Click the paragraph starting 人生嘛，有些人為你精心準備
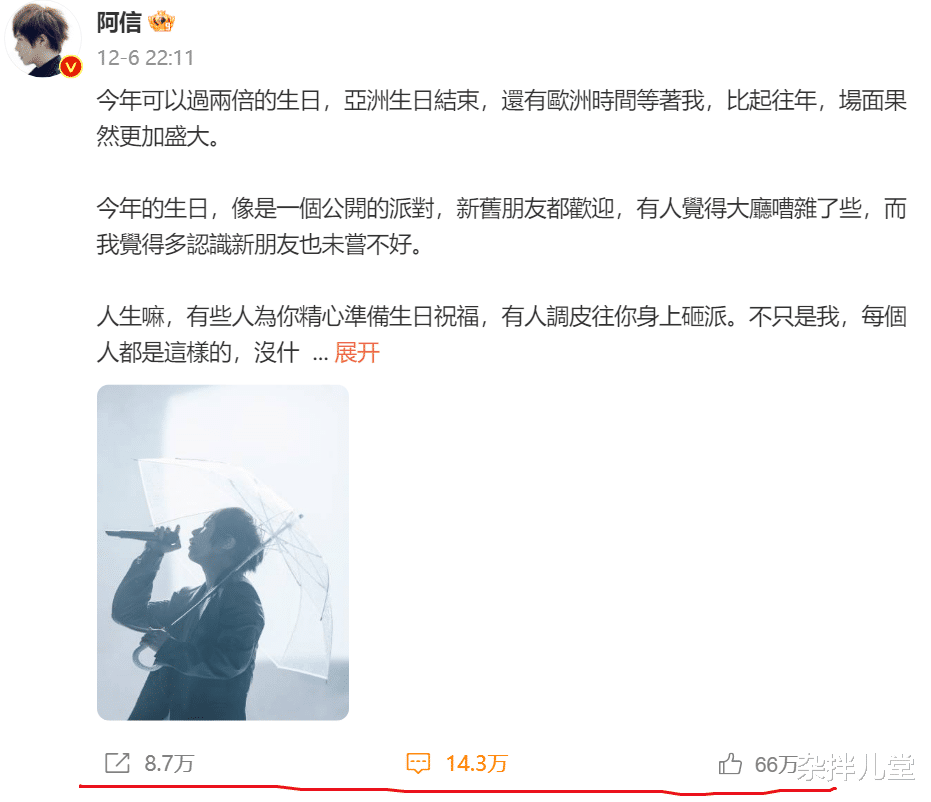The image size is (931, 802). click(502, 334)
